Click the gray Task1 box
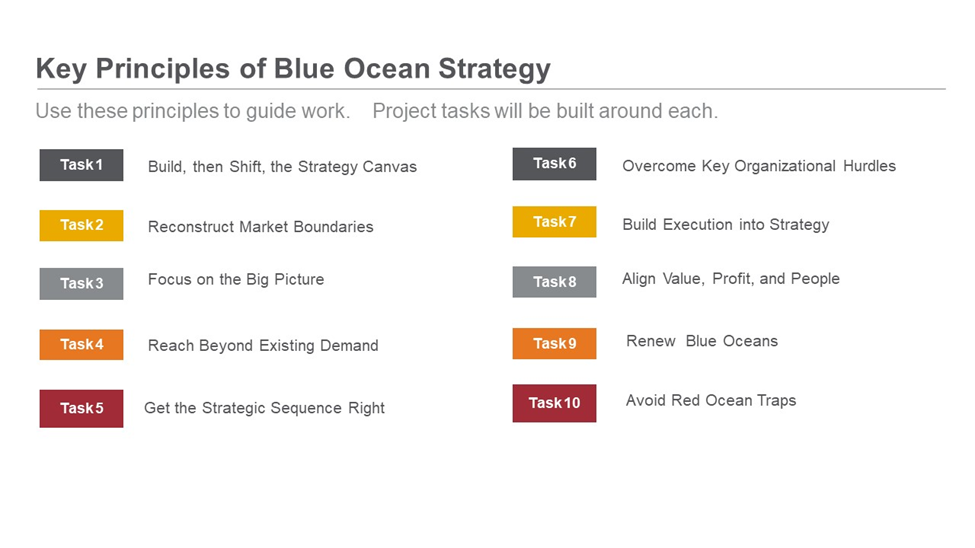This screenshot has width=975, height=548. click(x=81, y=165)
